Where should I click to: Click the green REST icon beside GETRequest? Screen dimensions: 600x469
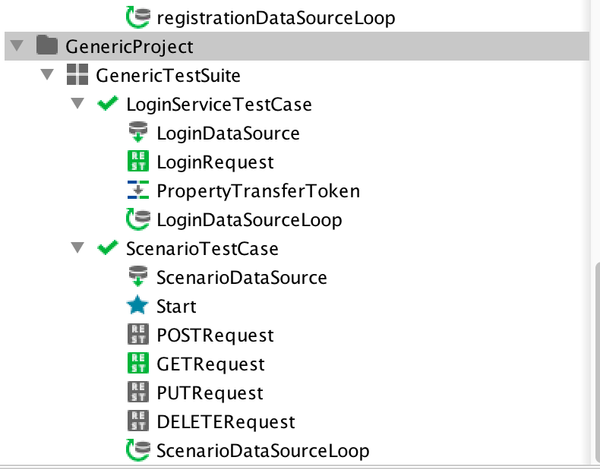click(x=137, y=364)
